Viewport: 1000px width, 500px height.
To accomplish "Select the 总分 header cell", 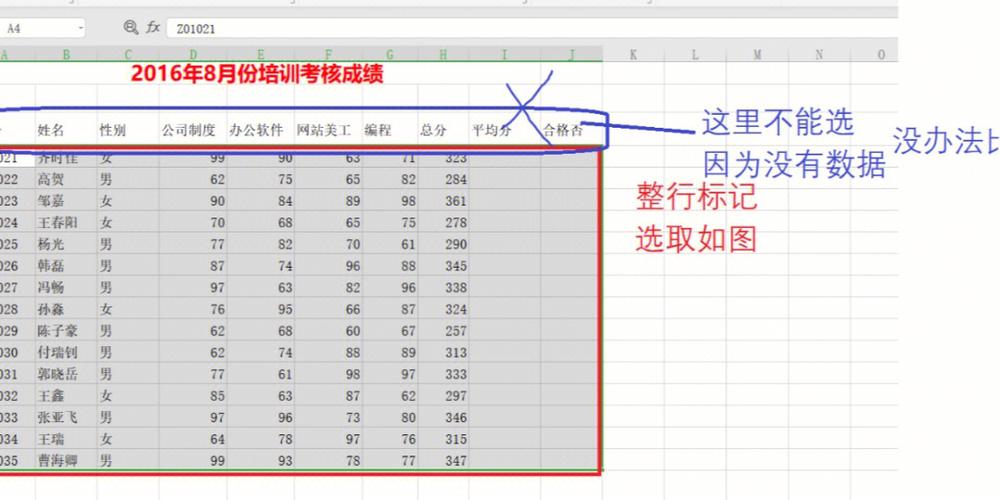I will (x=443, y=131).
